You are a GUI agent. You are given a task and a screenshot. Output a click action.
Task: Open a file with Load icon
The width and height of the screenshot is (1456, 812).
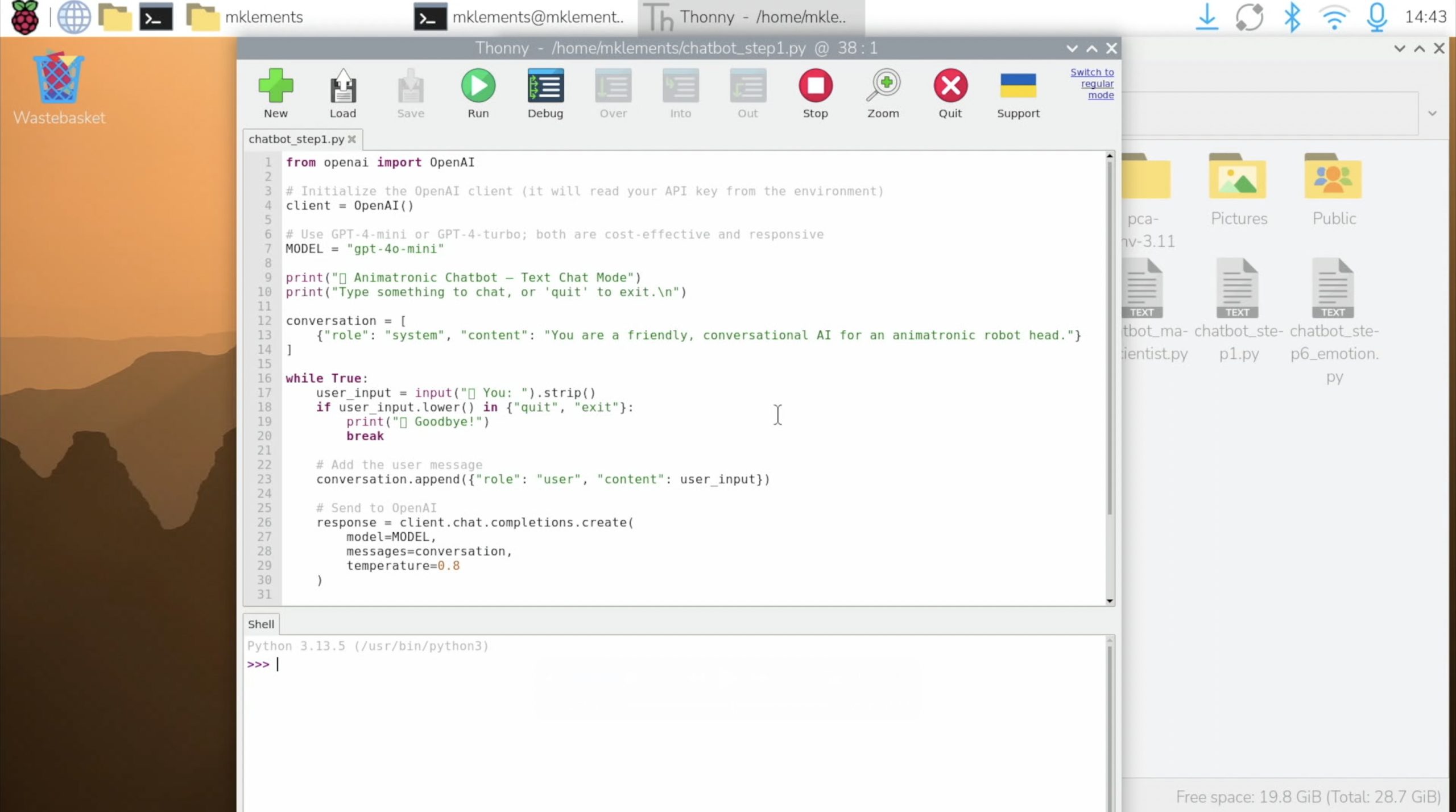tap(342, 86)
